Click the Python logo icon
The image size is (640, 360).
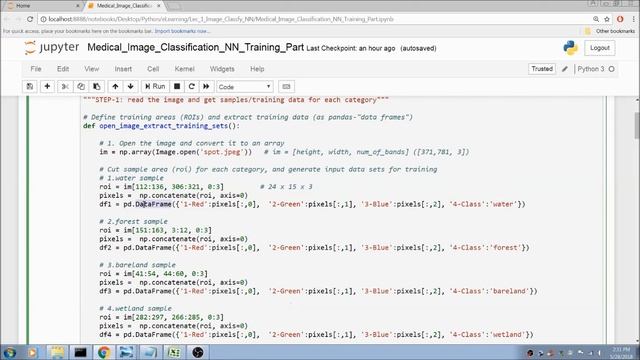coord(570,48)
